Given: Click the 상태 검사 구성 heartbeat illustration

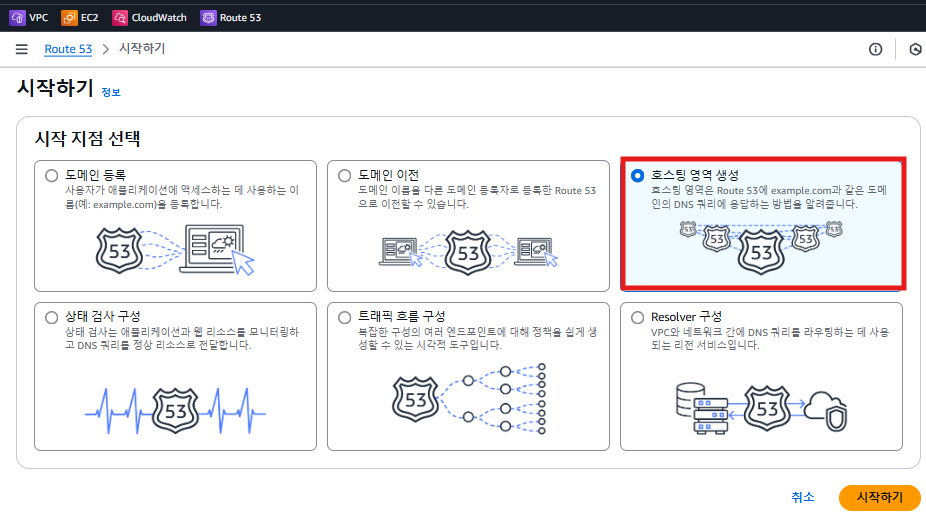Looking at the screenshot, I should (x=175, y=410).
